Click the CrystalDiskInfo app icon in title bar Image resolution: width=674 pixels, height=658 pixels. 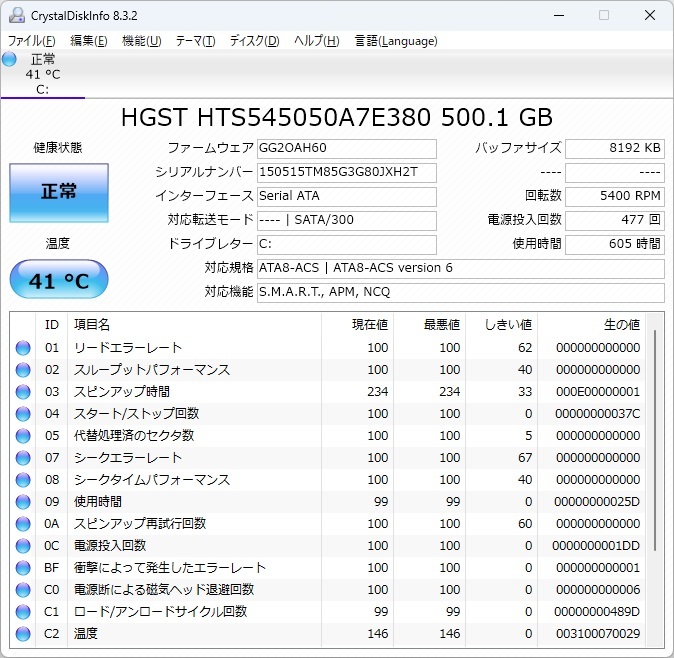pos(17,15)
